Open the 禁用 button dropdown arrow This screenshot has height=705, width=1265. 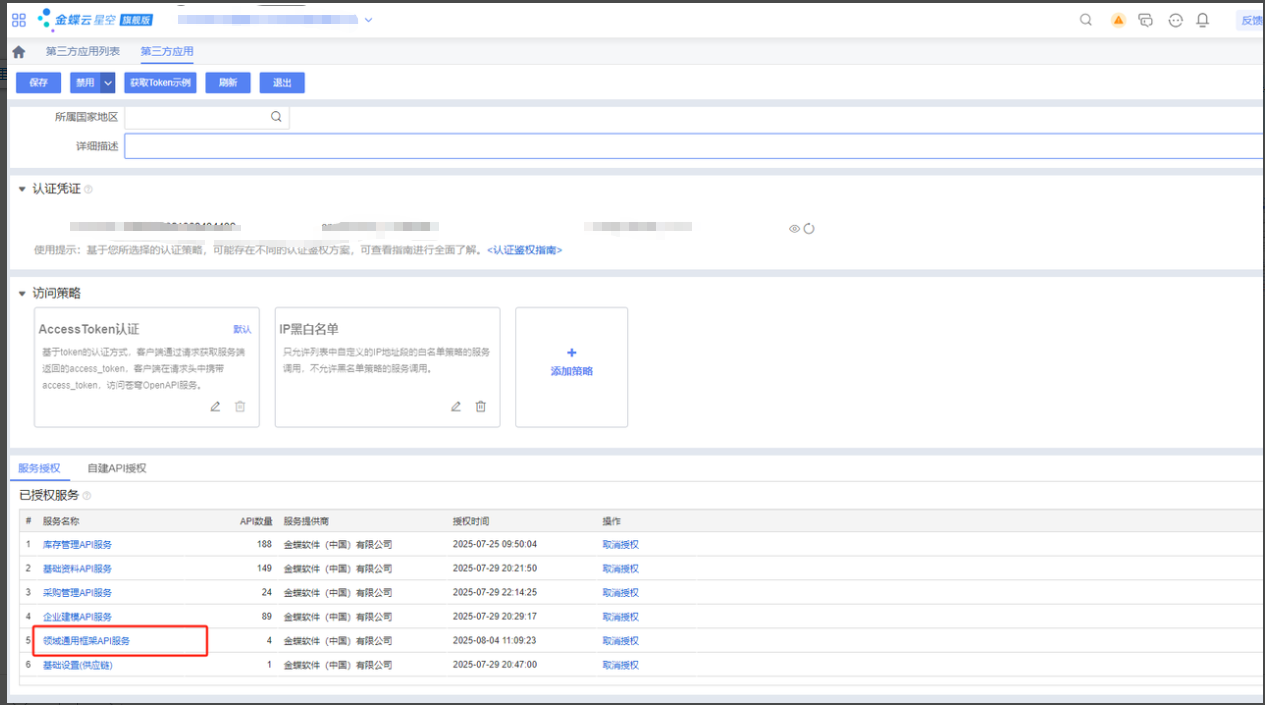pyautogui.click(x=108, y=83)
